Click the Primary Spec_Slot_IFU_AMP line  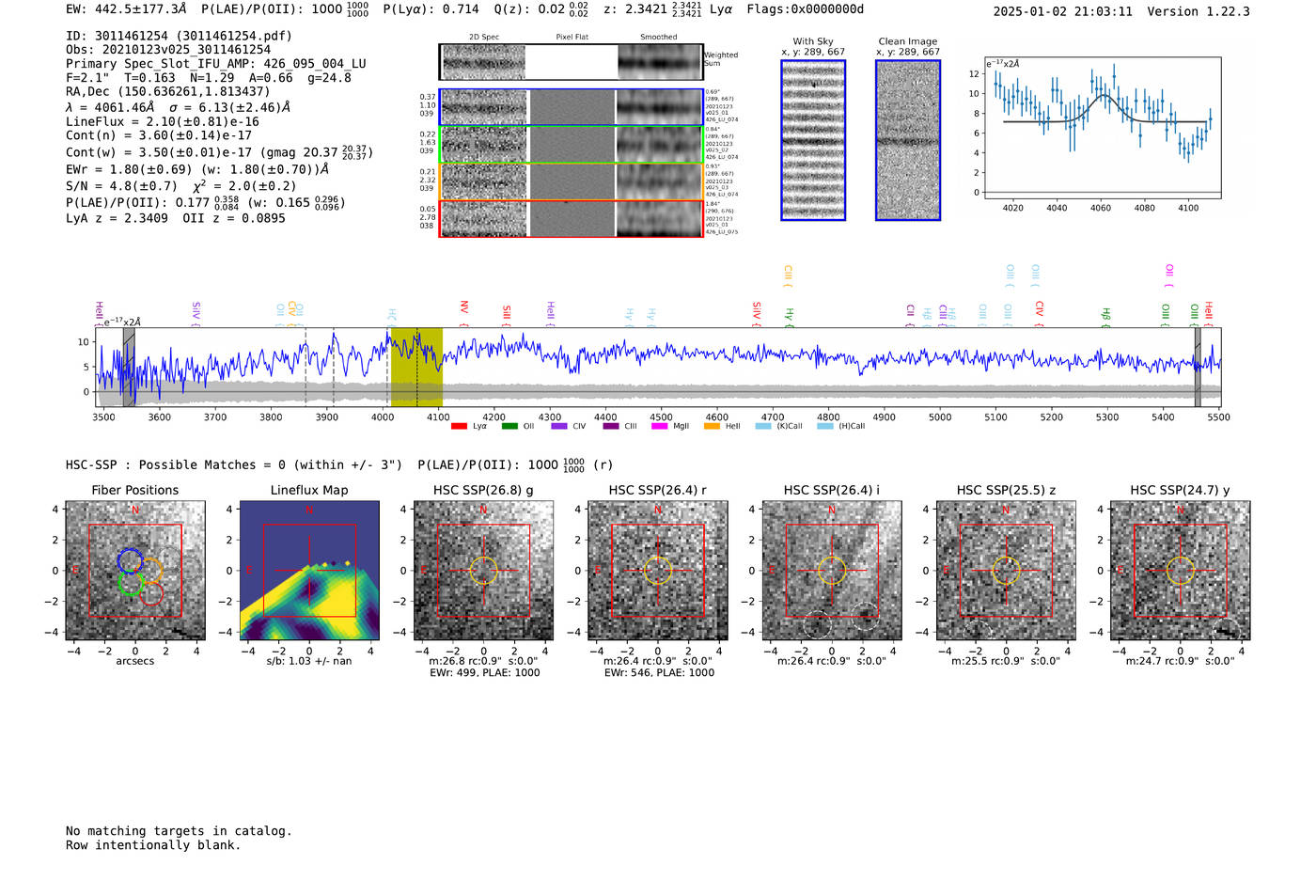[216, 64]
